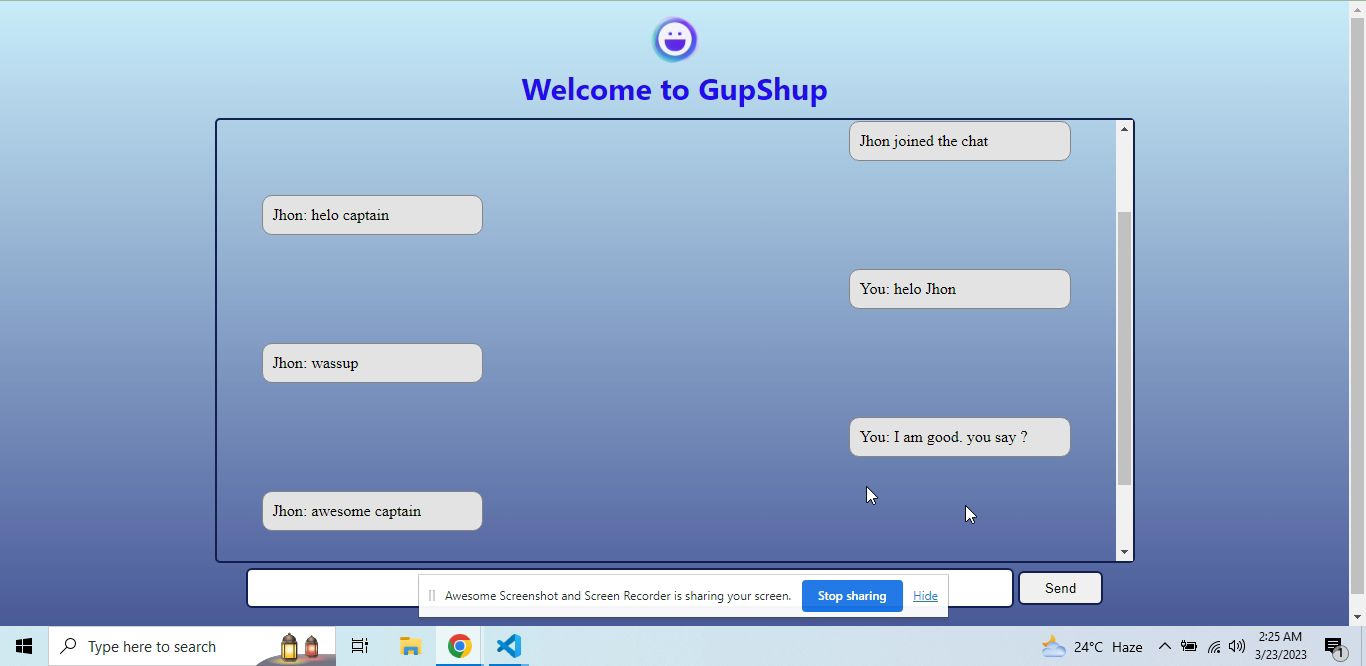Select the 'Jhon: wassup' message

pyautogui.click(x=372, y=363)
